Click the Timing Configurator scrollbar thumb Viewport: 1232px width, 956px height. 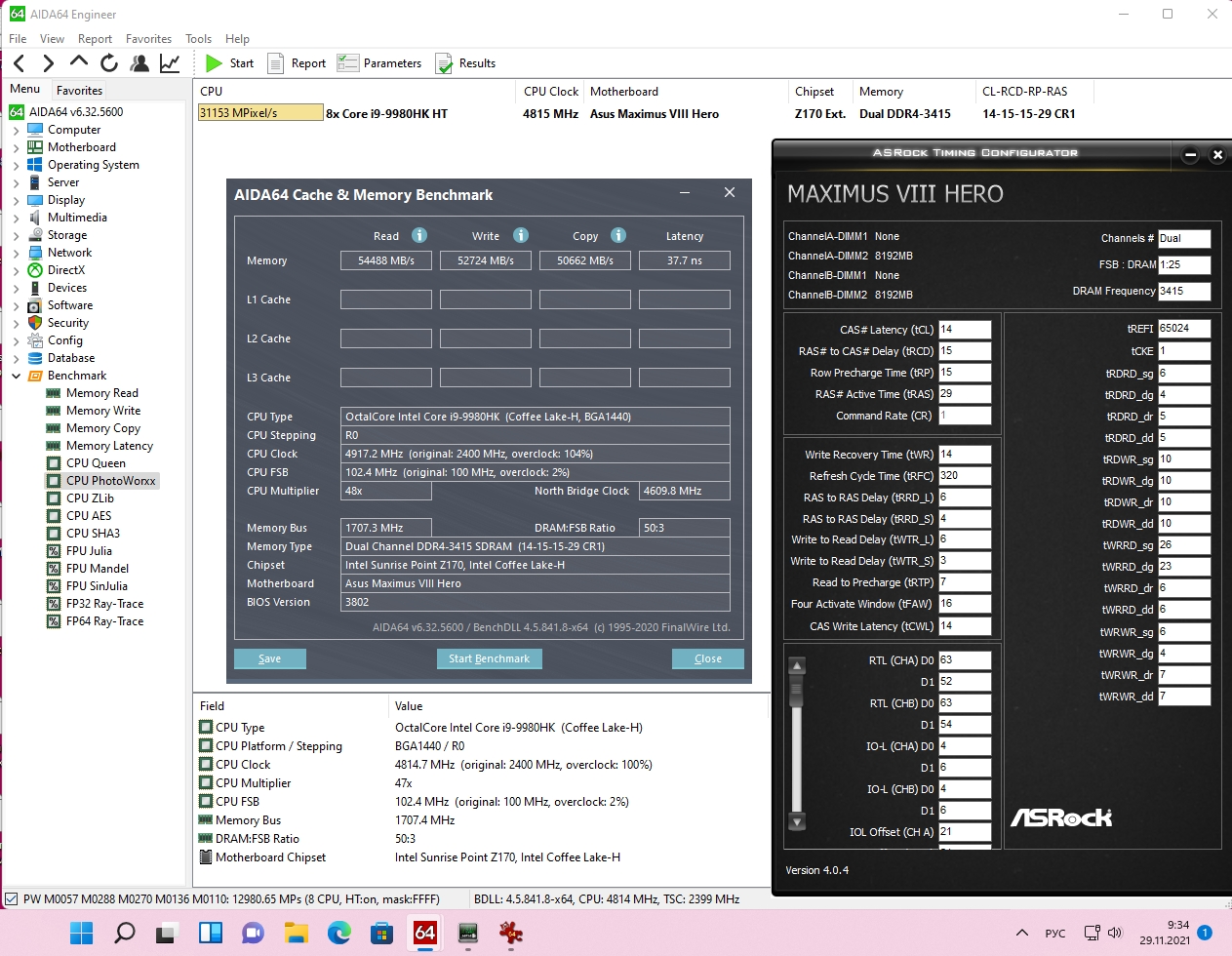click(797, 690)
